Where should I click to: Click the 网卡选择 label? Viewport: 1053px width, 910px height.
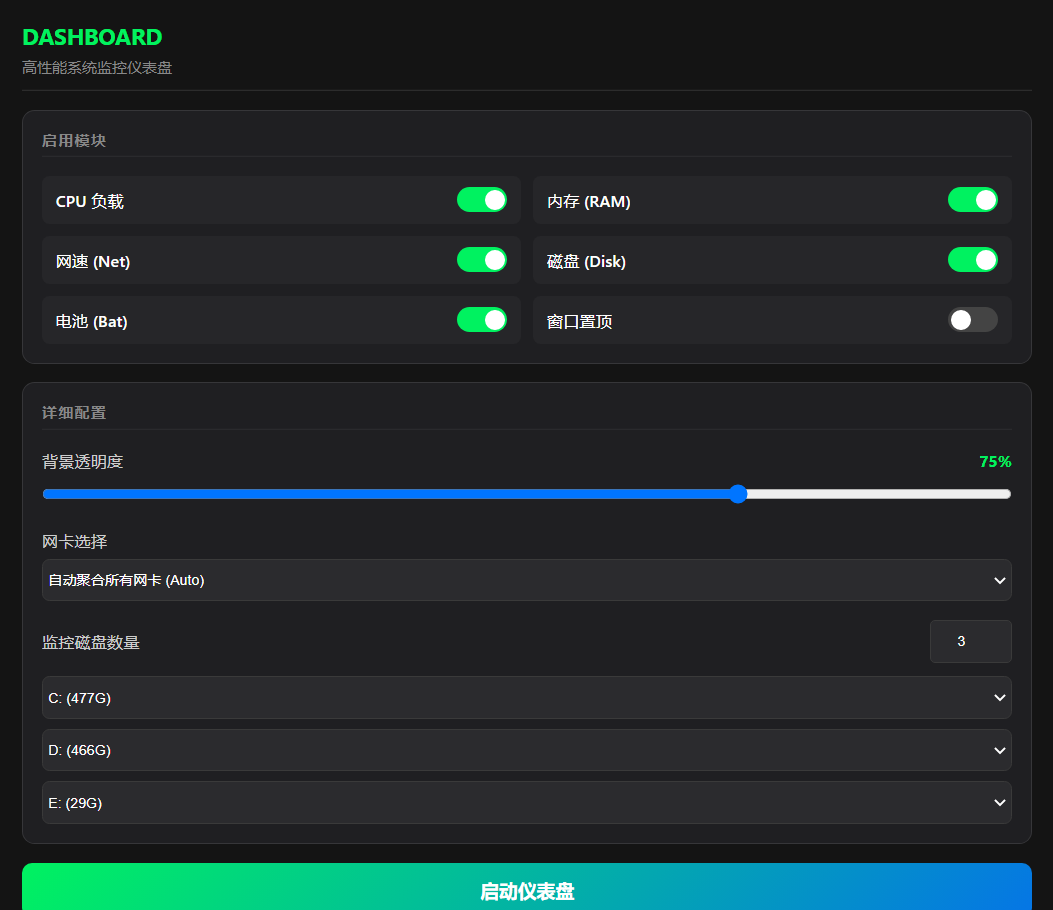(75, 542)
